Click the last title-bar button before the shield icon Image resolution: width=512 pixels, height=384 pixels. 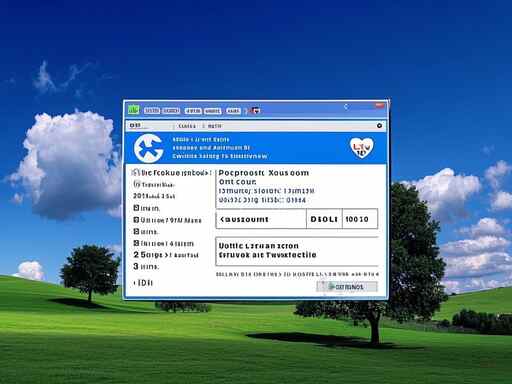[x=233, y=111]
